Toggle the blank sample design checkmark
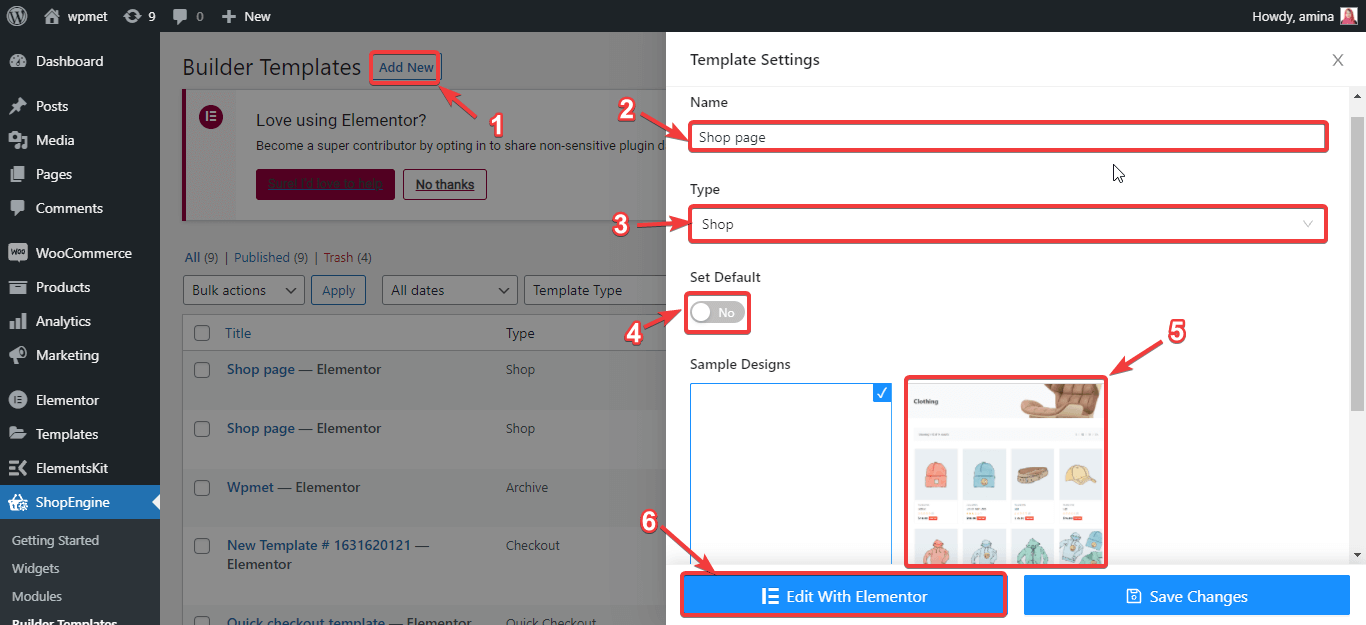This screenshot has height=625, width=1366. pyautogui.click(x=882, y=393)
